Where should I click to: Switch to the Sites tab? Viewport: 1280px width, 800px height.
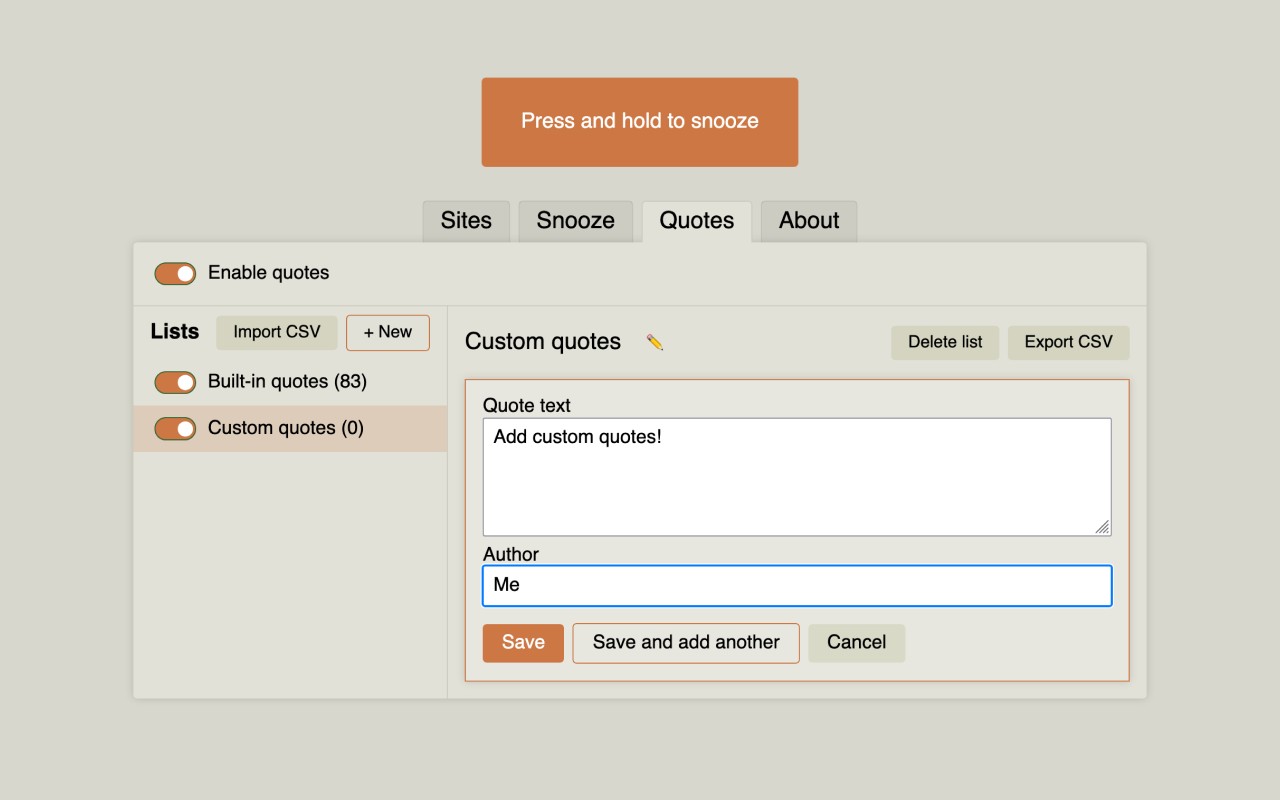point(466,221)
